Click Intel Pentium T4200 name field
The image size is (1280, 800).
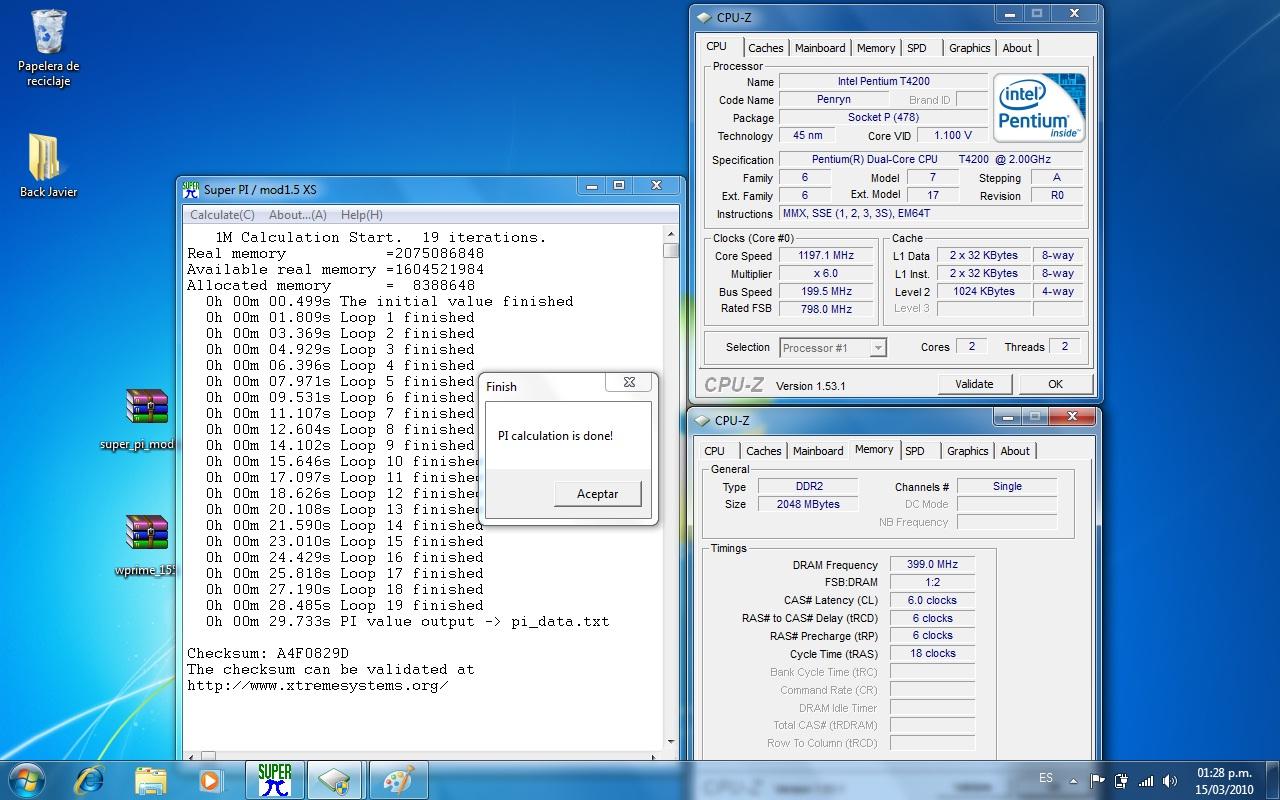point(883,81)
